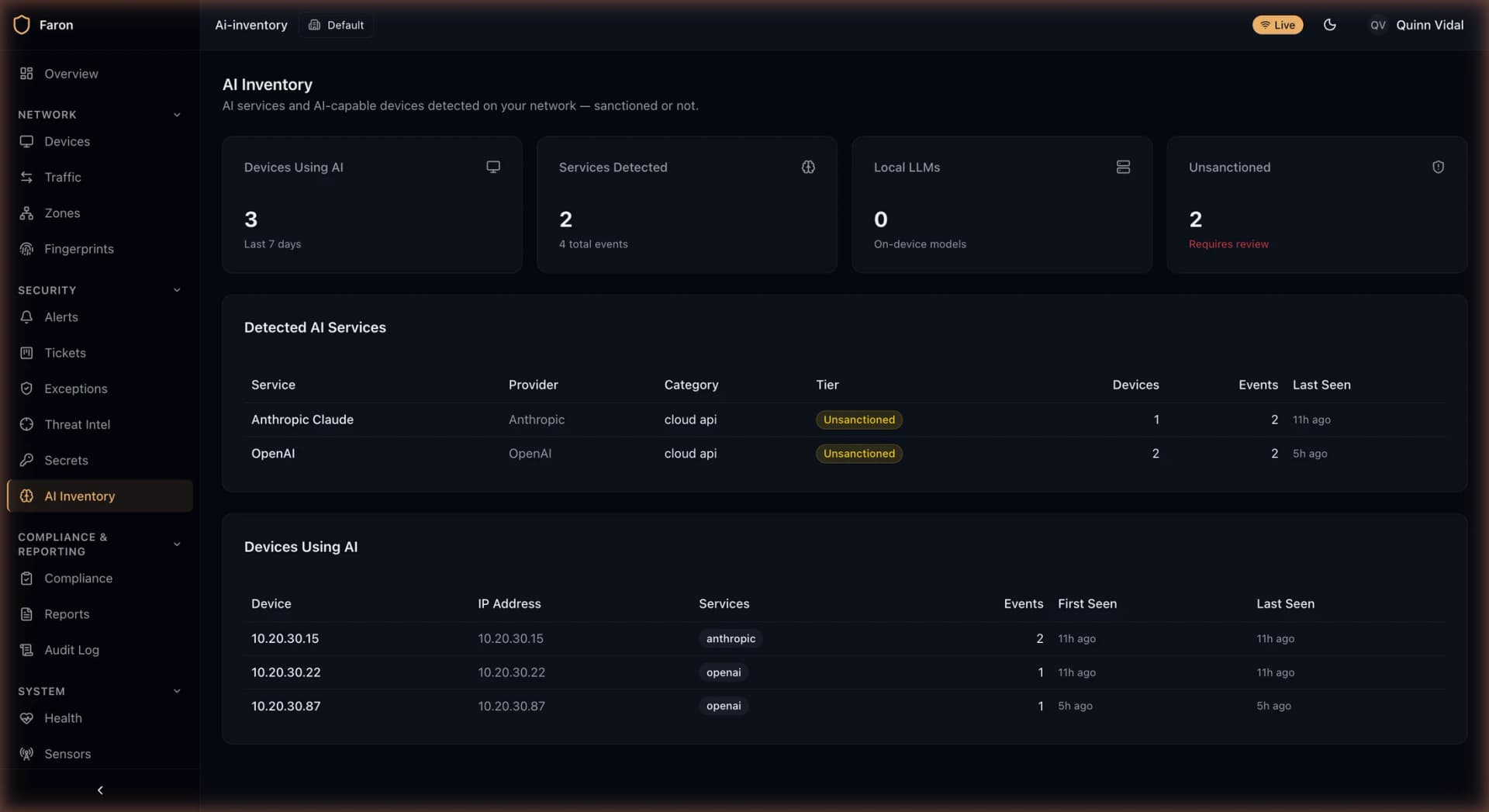Viewport: 1489px width, 812px height.
Task: Open device 10.20.30.22
Action: [x=844, y=672]
